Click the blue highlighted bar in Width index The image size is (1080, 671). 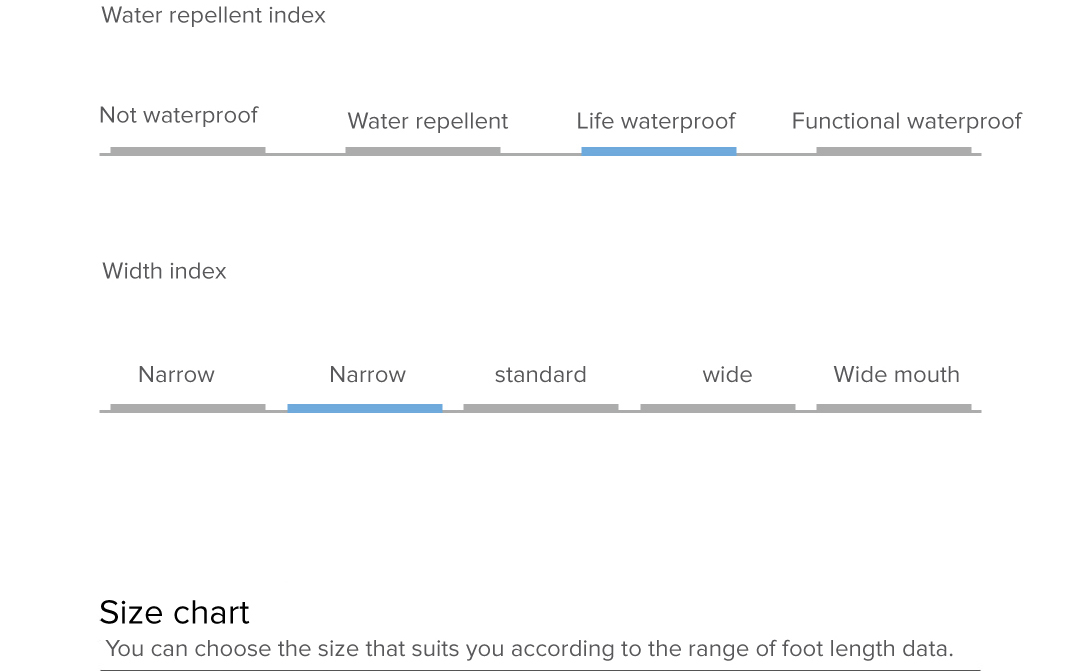click(x=364, y=408)
